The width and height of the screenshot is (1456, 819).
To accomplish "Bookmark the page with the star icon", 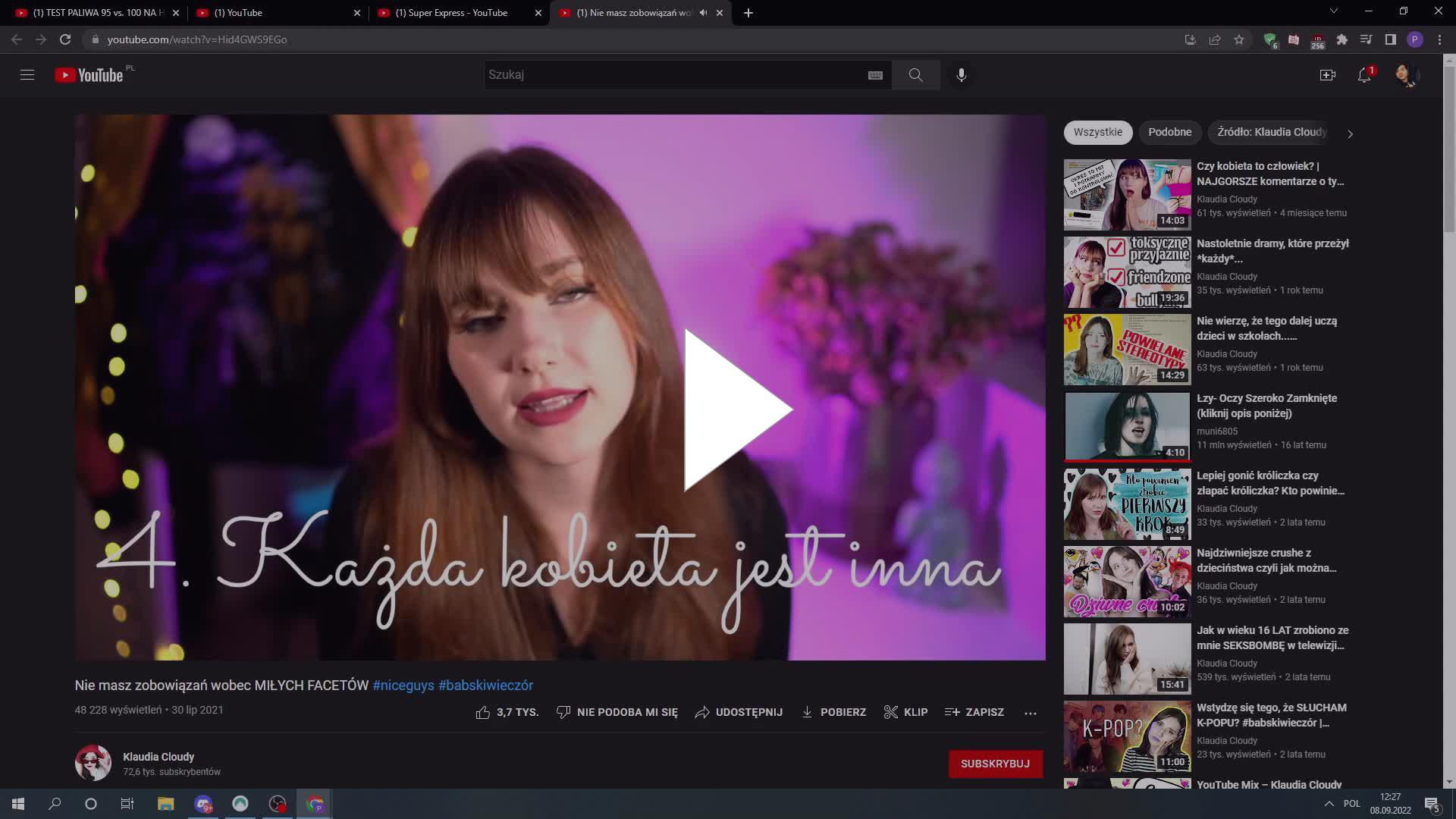I will click(x=1239, y=39).
